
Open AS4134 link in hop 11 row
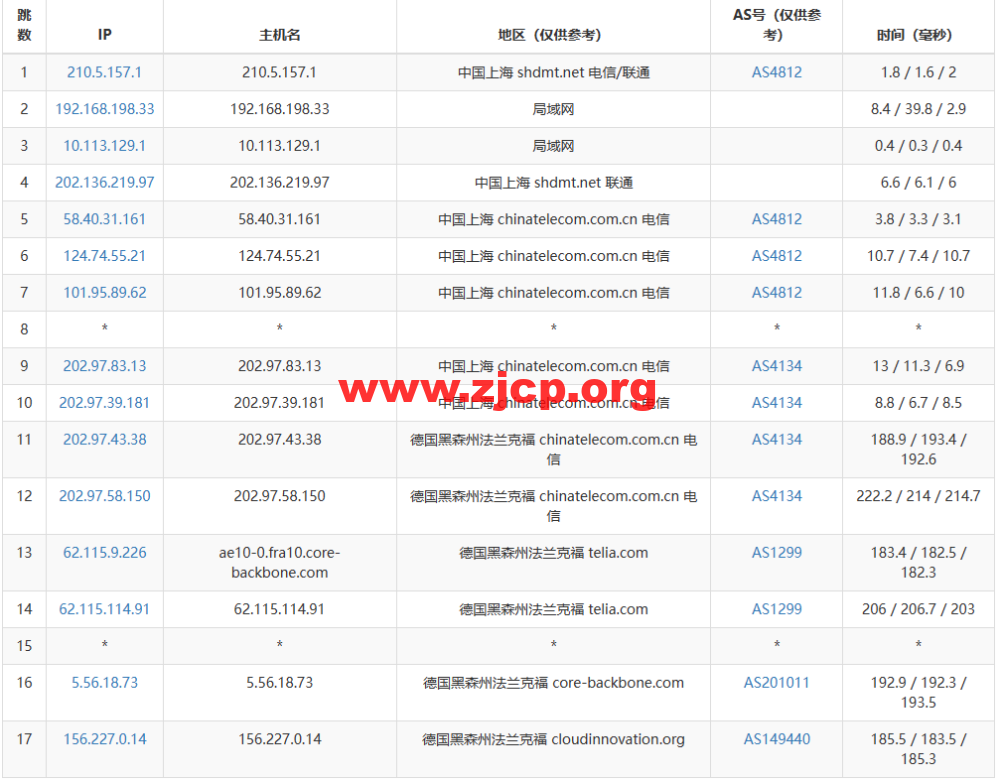(x=776, y=439)
